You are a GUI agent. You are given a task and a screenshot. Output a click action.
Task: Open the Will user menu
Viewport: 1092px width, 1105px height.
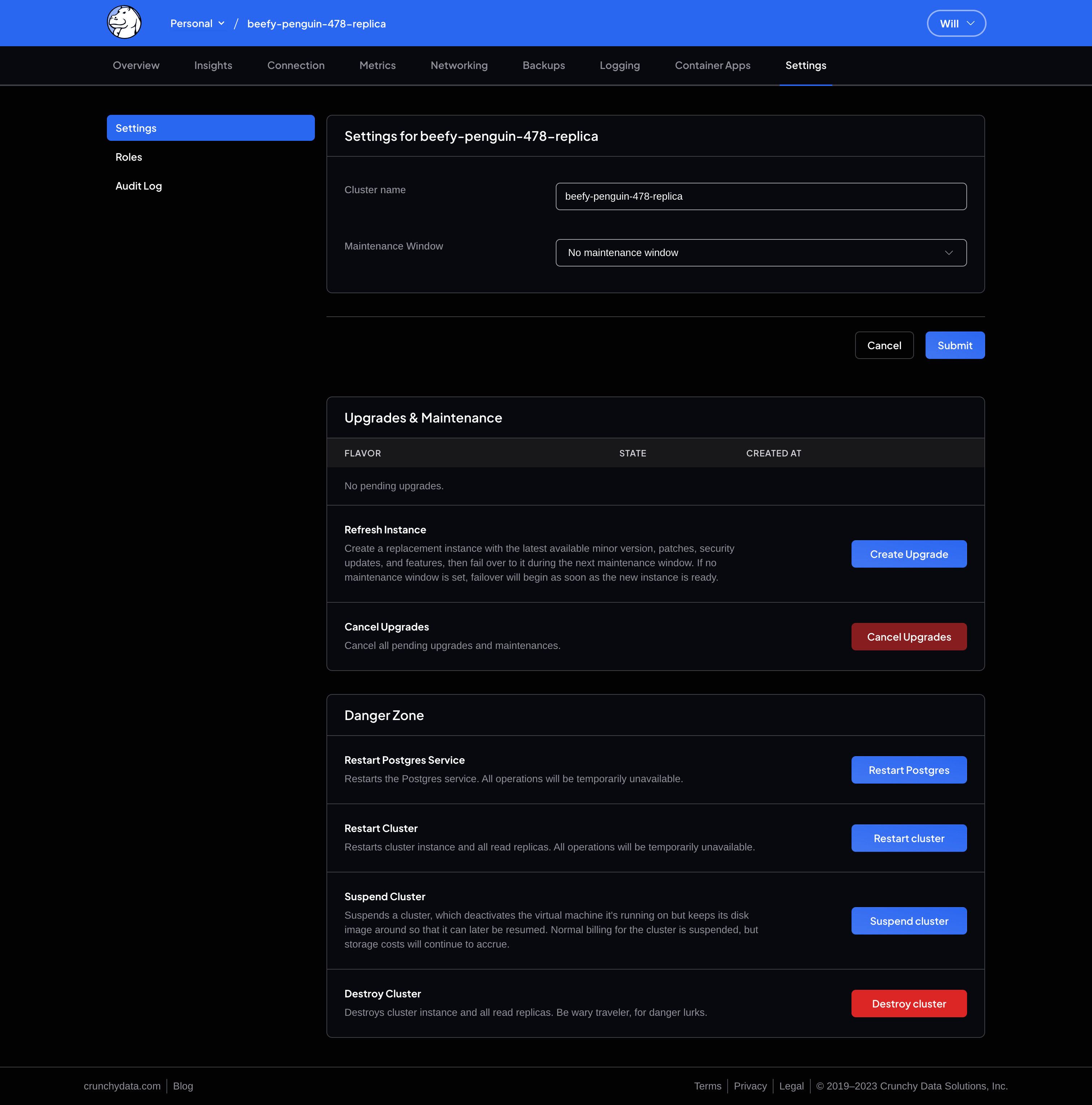(x=956, y=23)
